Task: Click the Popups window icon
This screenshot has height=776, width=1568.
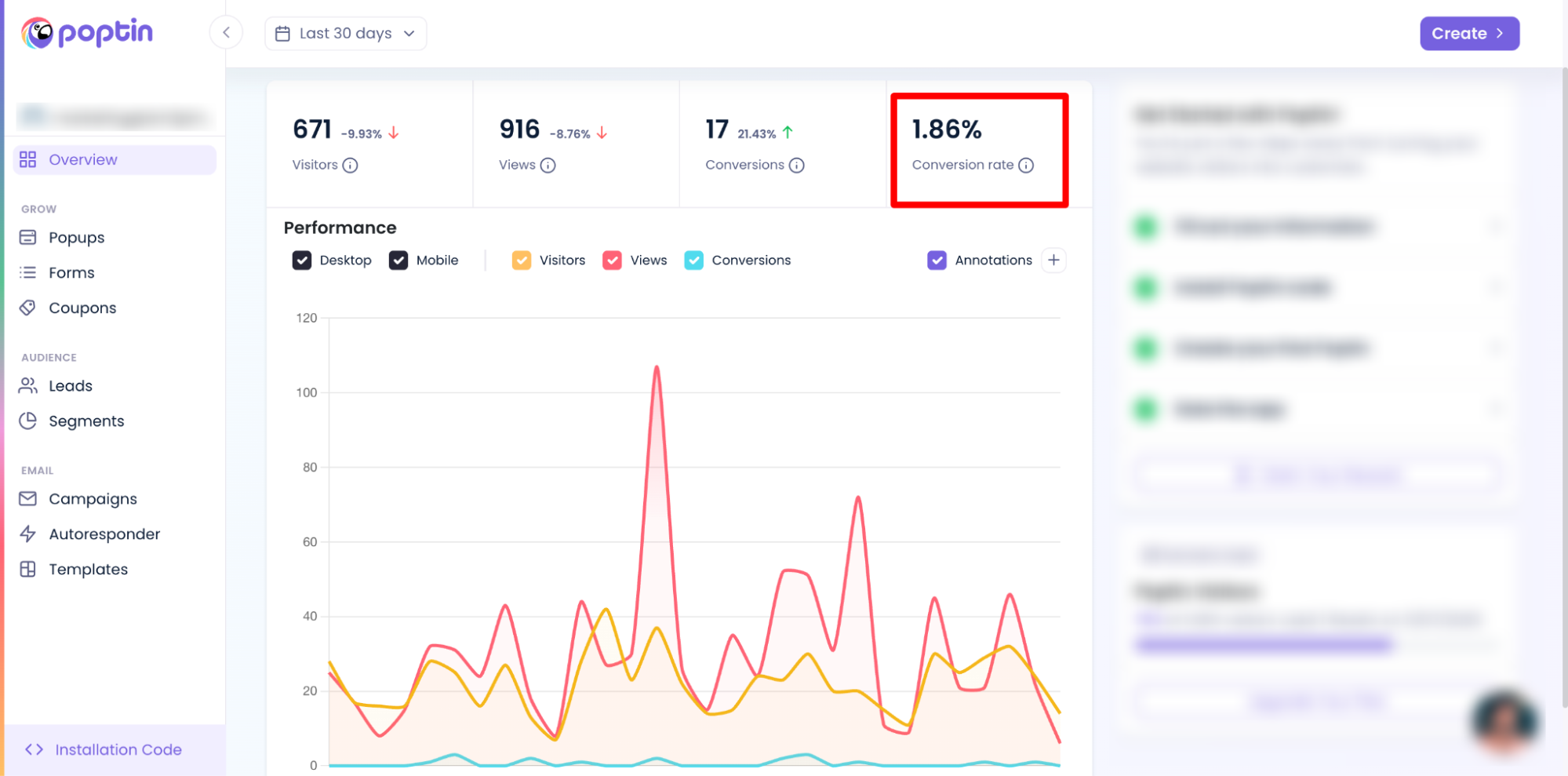Action: [x=28, y=238]
